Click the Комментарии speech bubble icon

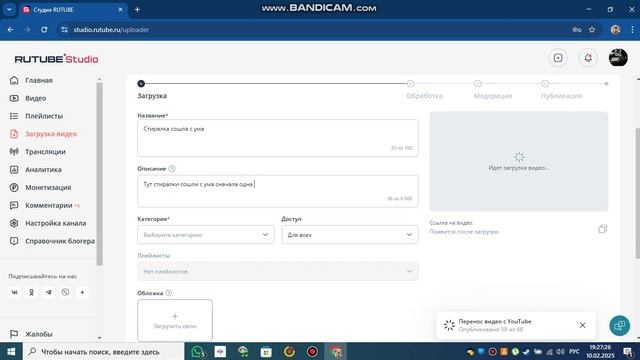14,205
